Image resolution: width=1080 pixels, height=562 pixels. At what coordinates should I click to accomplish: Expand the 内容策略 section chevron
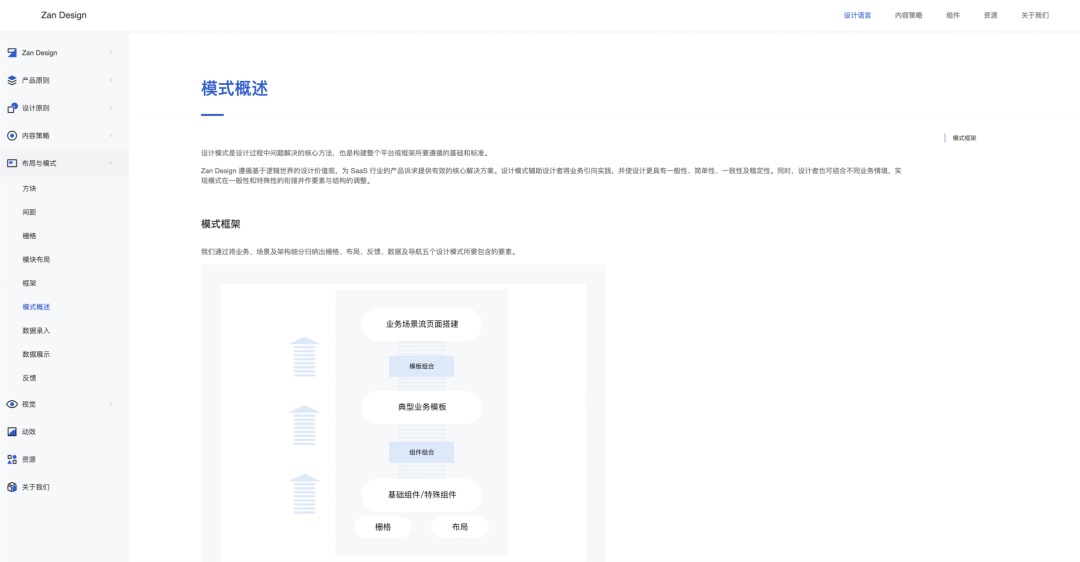(111, 135)
